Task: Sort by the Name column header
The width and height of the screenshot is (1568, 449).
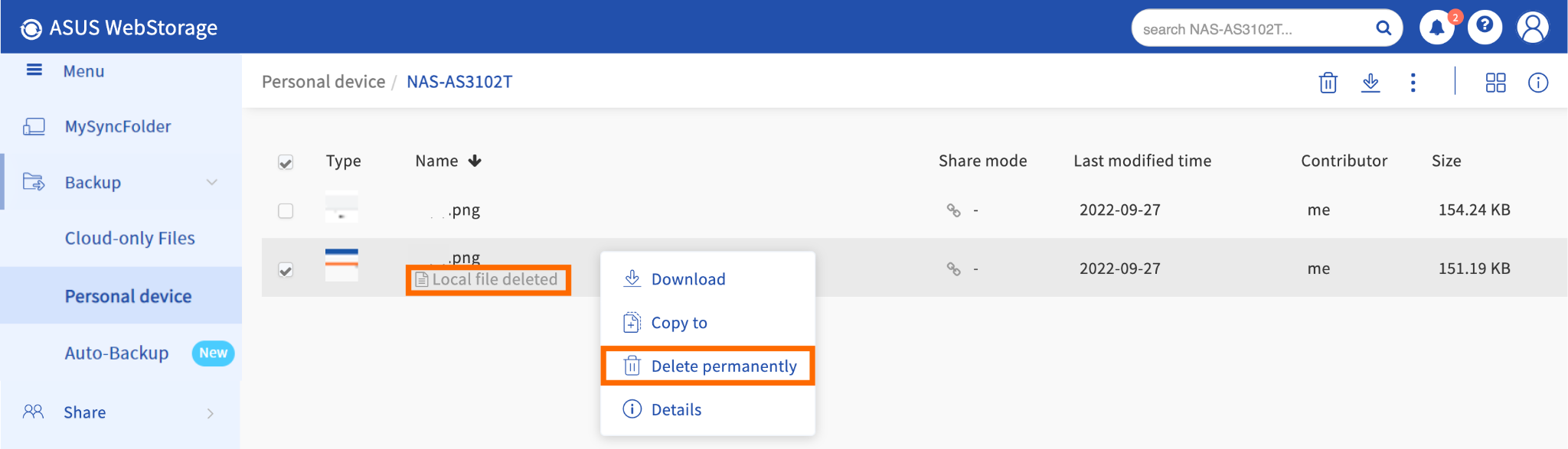Action: [436, 161]
